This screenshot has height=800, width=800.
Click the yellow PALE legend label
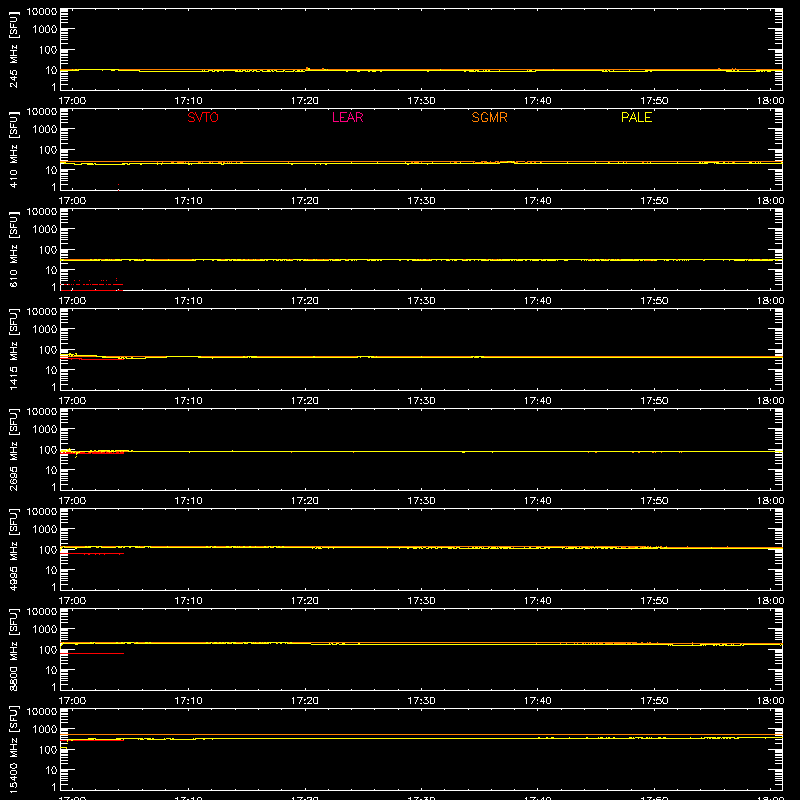tap(636, 117)
